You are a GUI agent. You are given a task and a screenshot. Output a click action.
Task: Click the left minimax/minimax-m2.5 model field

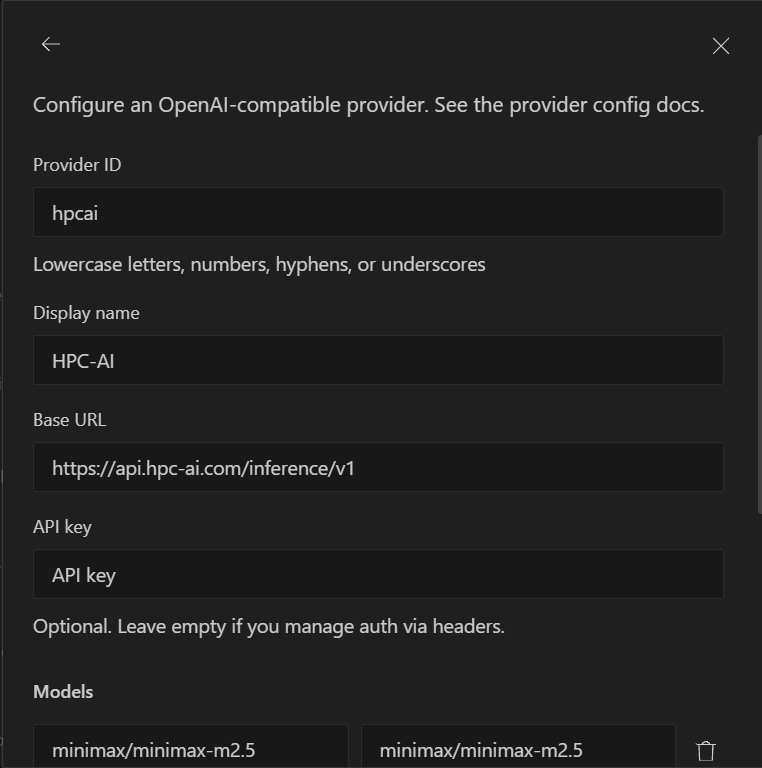coord(191,749)
